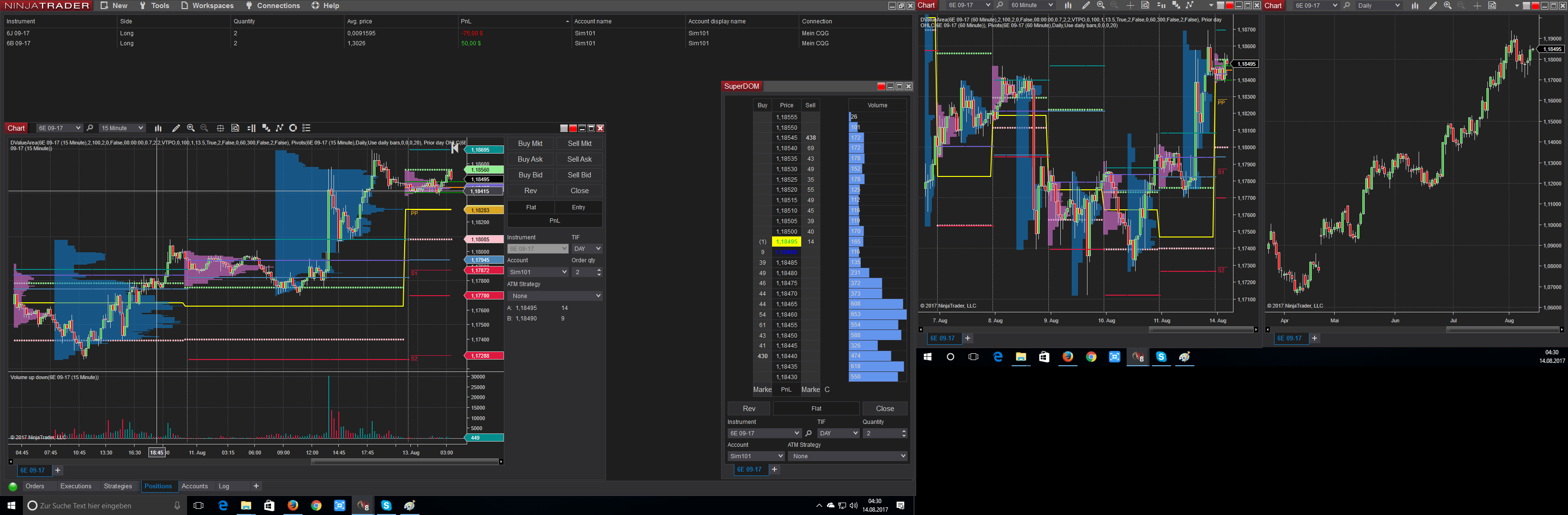The height and width of the screenshot is (515, 1568).
Task: Open drawing tools in the Daily chart
Action: (1433, 5)
